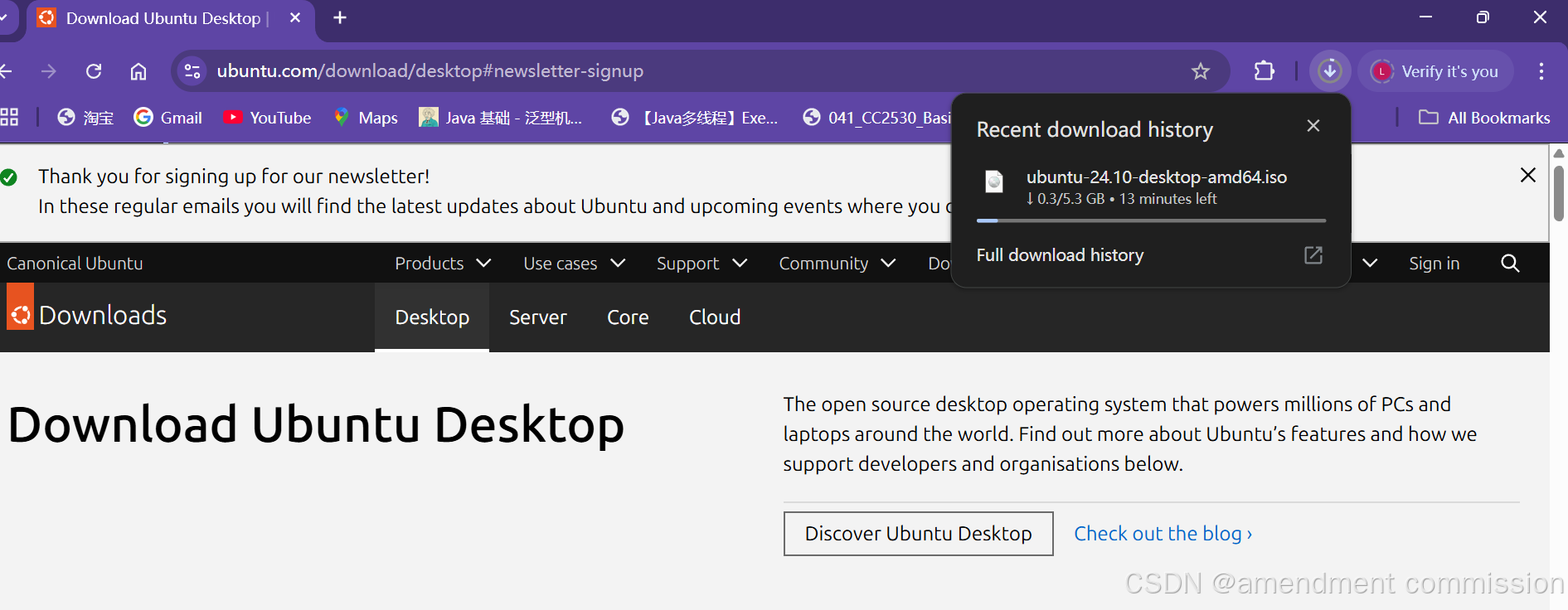
Task: Reload the Ubuntu download page
Action: (x=94, y=71)
